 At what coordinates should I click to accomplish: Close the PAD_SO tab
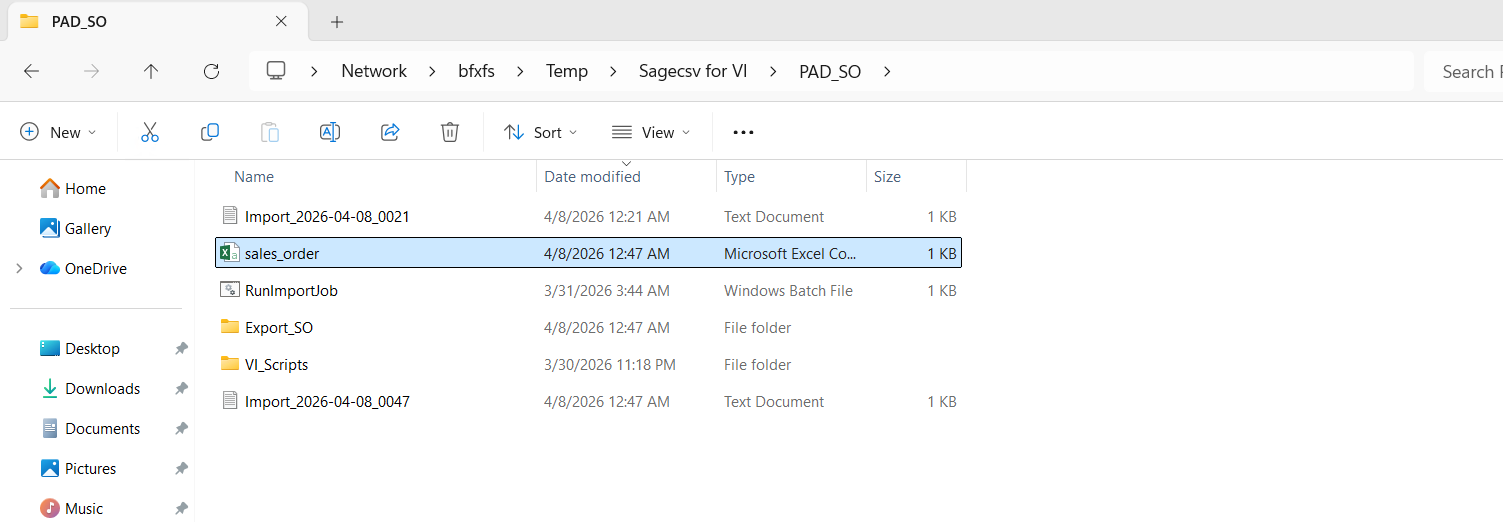tap(281, 21)
